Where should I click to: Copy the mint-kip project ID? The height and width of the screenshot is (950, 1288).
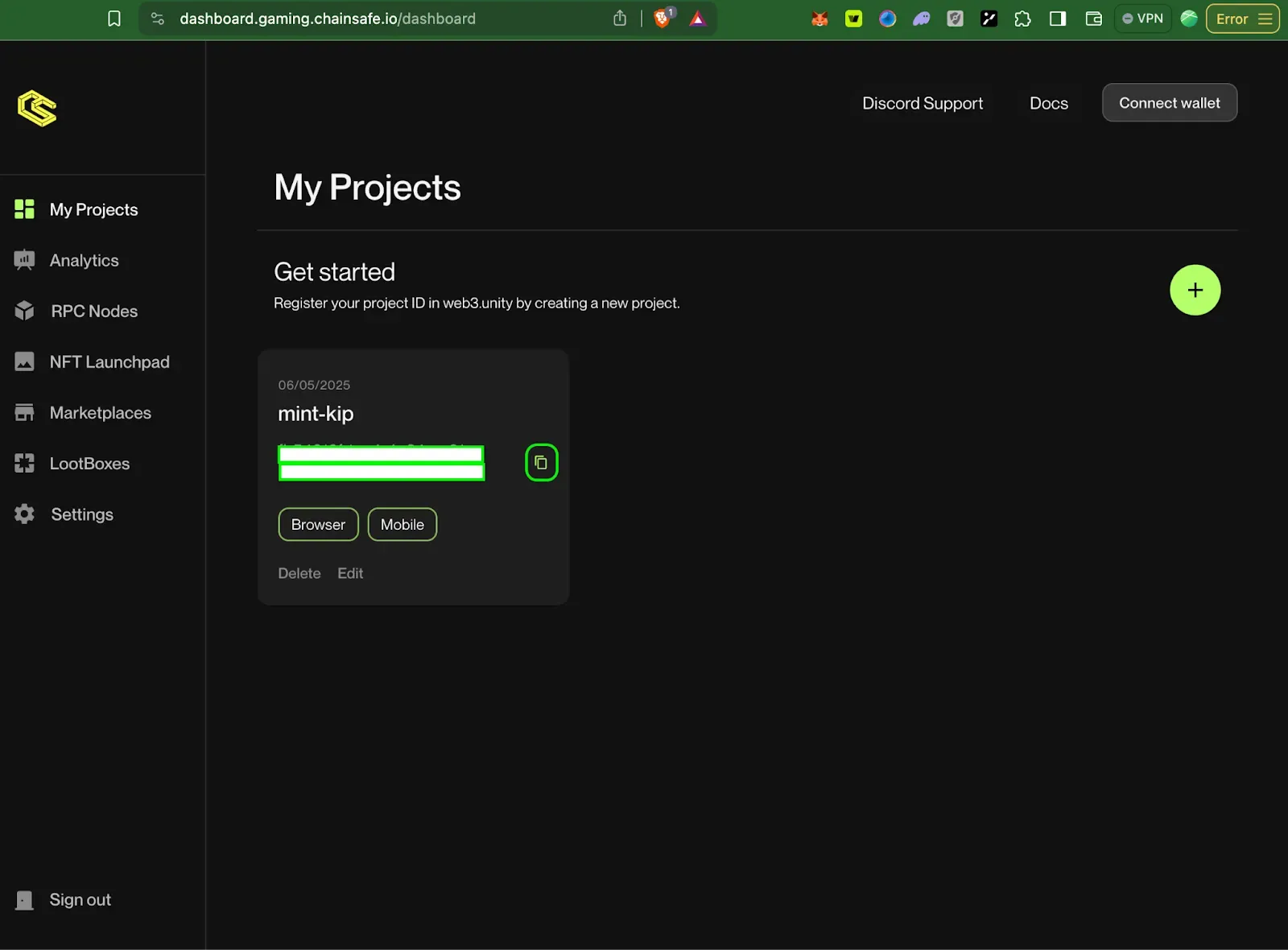541,463
